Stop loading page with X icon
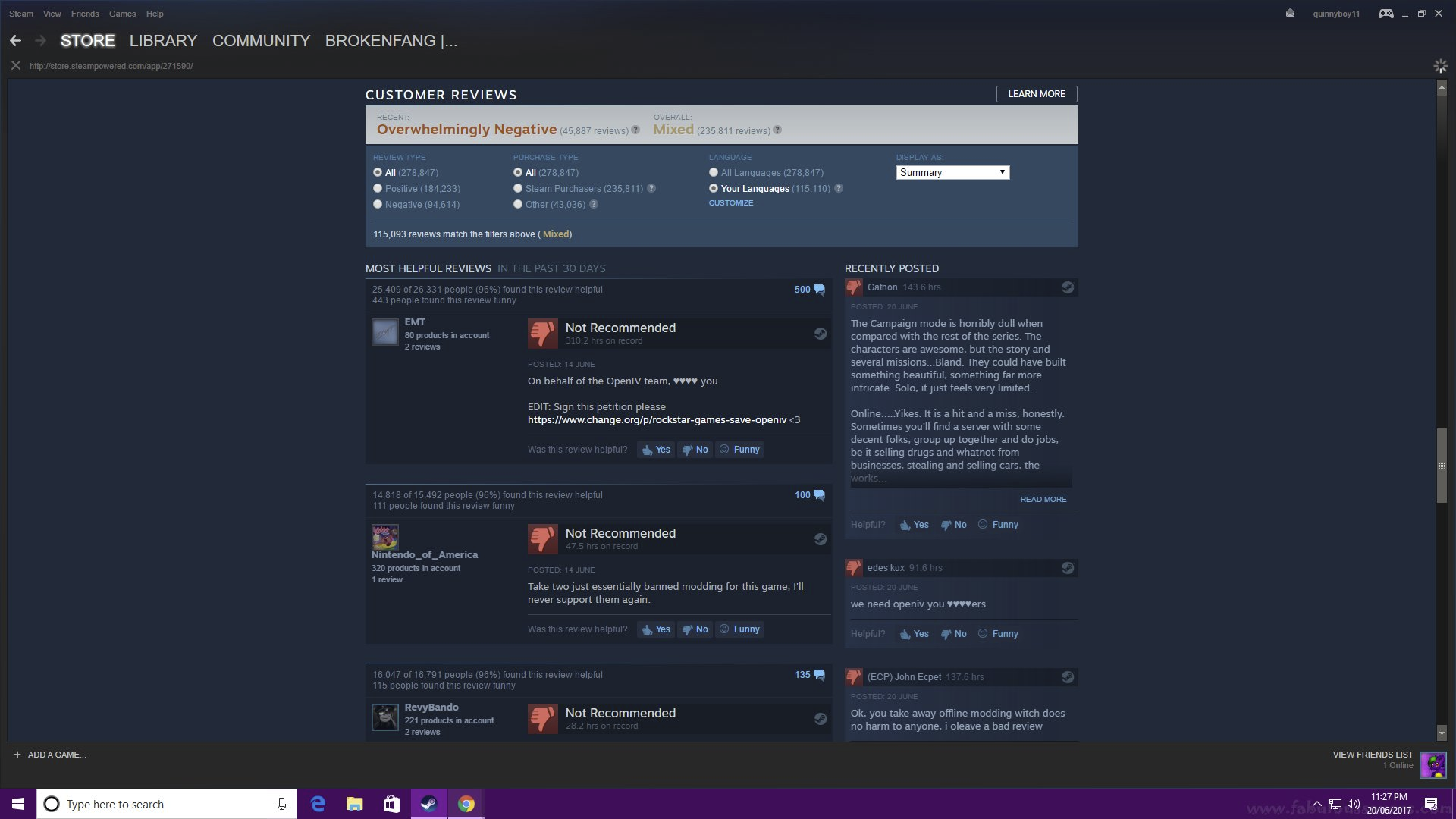The height and width of the screenshot is (819, 1456). click(x=15, y=66)
